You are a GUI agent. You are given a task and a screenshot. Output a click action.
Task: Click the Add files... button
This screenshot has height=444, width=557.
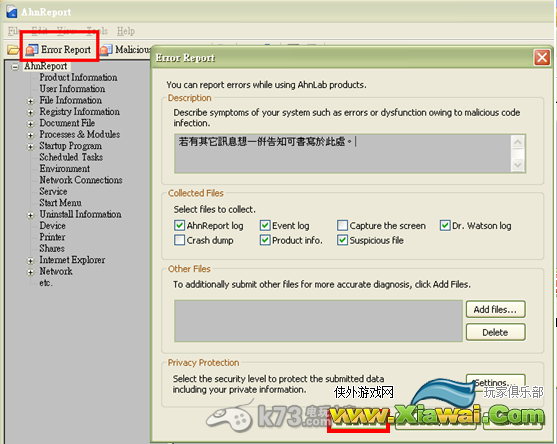point(496,309)
